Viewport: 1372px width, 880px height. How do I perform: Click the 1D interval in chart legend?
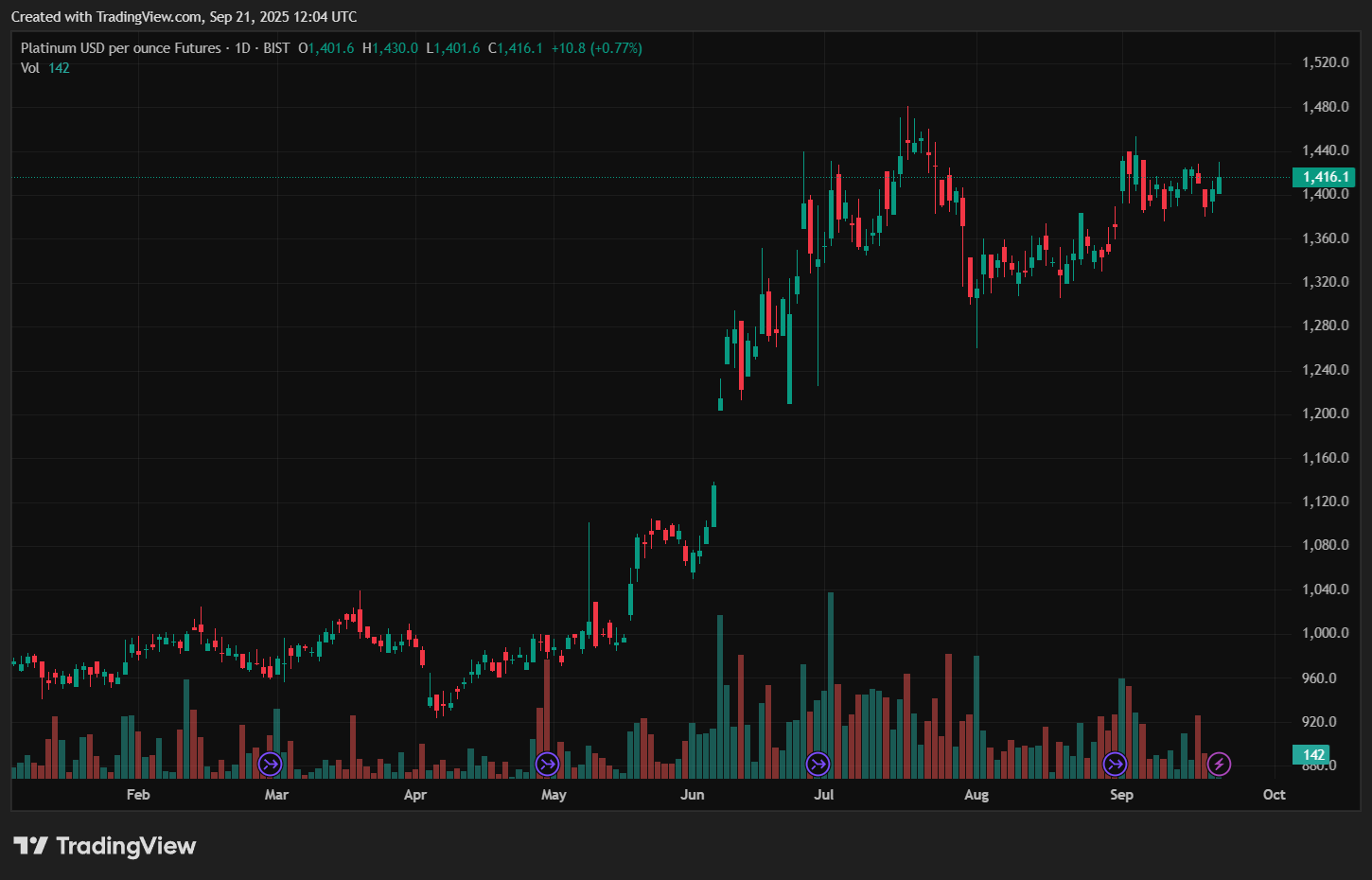(242, 48)
